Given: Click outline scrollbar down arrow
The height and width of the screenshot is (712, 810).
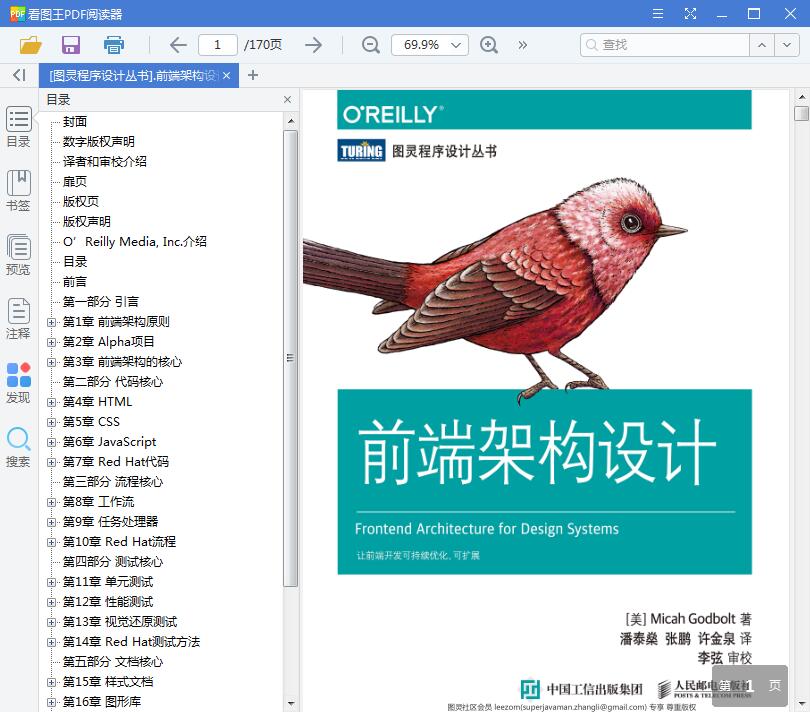Looking at the screenshot, I should (290, 704).
